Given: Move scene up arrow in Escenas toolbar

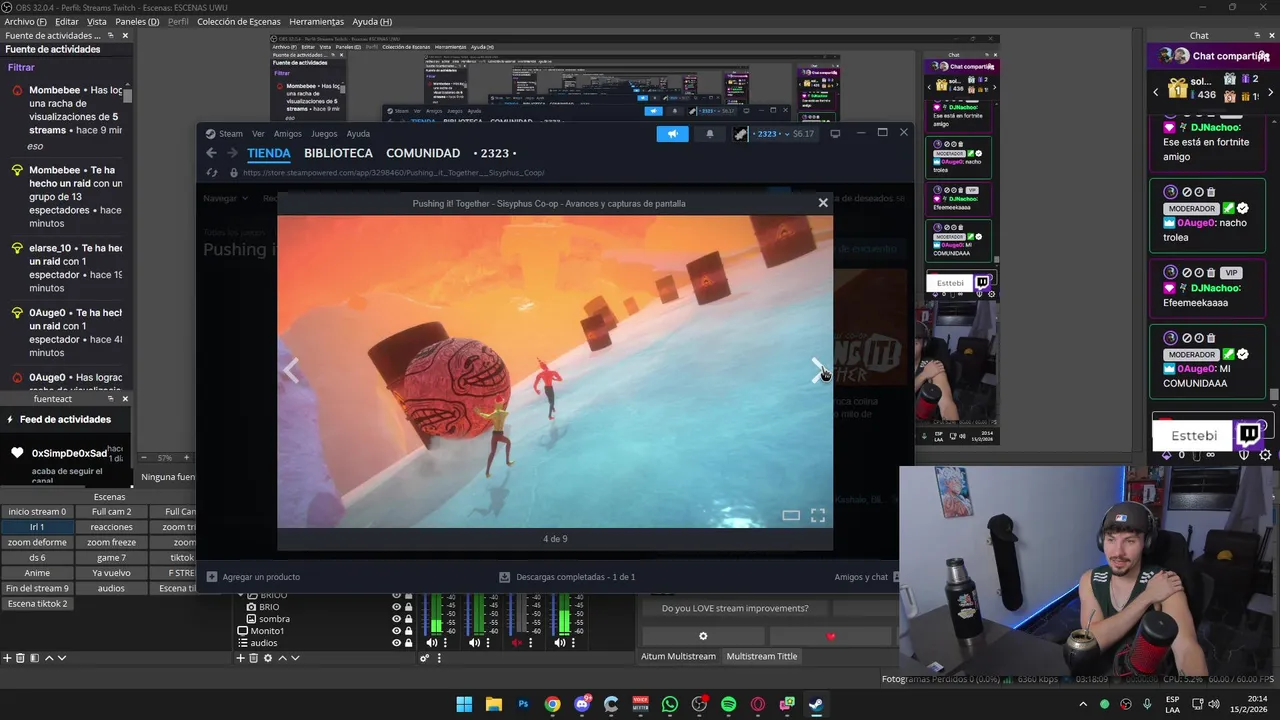Looking at the screenshot, I should click(49, 658).
